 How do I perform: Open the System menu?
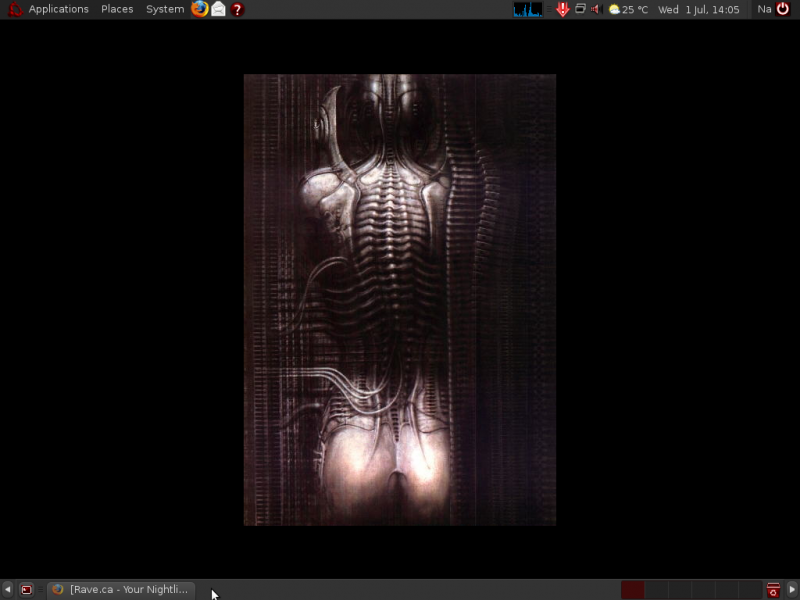165,9
